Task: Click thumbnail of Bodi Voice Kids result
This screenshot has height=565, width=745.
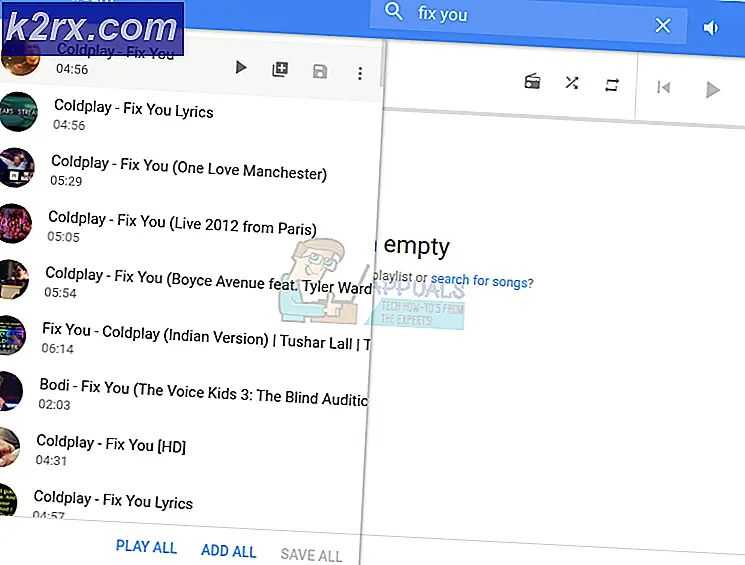Action: coord(10,391)
